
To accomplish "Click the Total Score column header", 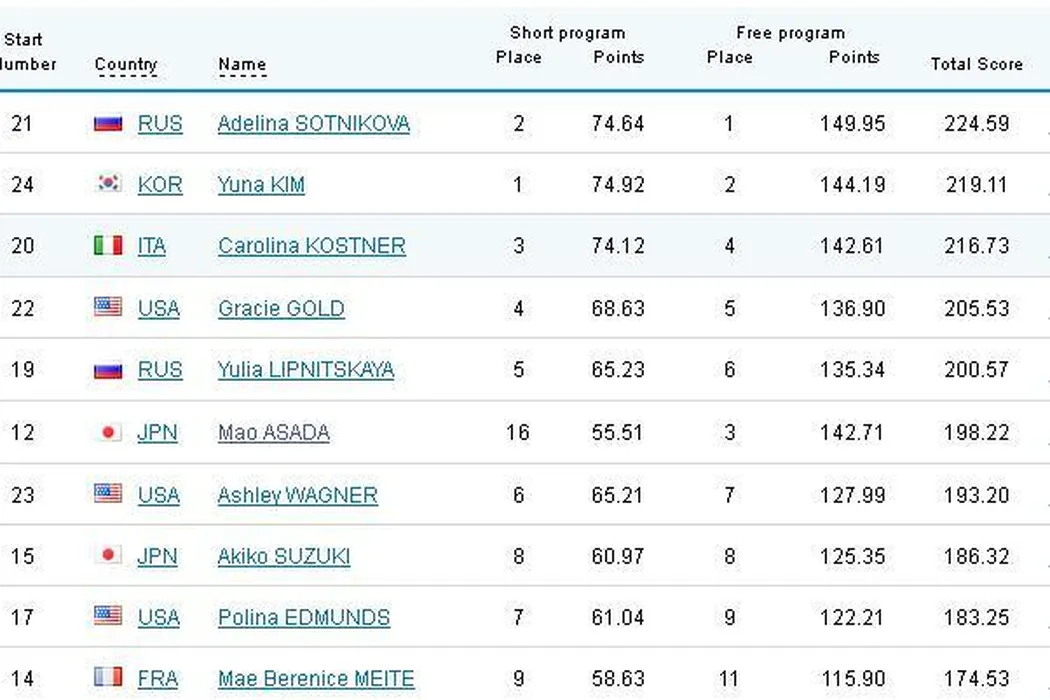I will pyautogui.click(x=976, y=64).
